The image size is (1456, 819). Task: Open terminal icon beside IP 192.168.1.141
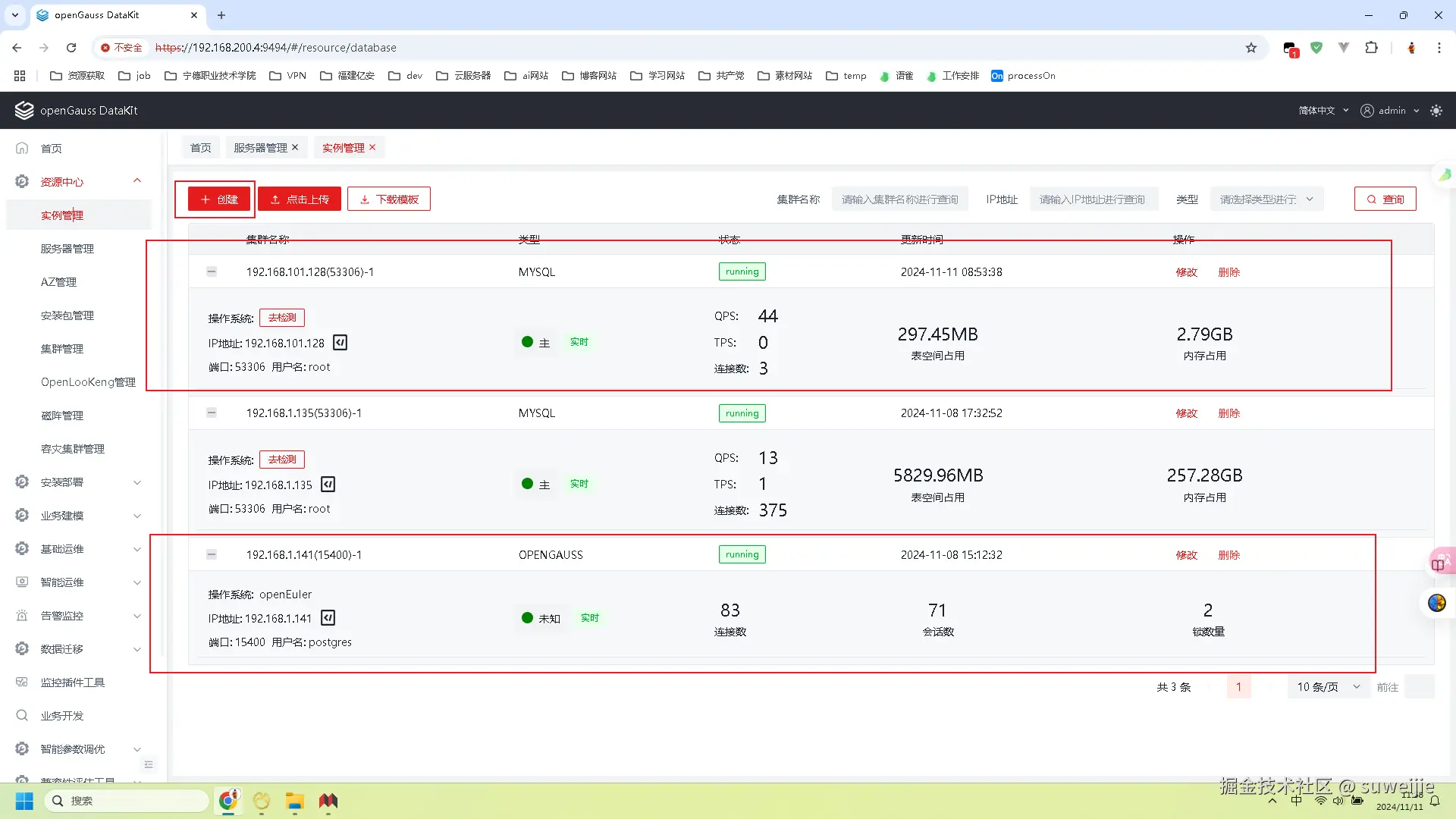coord(328,618)
